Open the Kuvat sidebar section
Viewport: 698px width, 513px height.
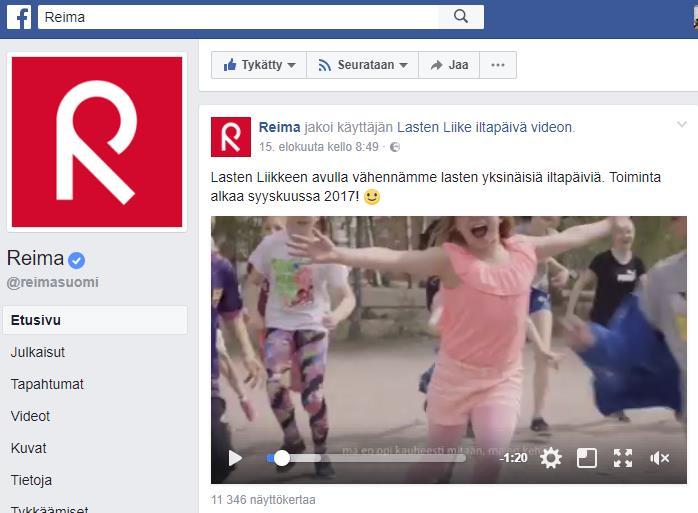[x=28, y=448]
